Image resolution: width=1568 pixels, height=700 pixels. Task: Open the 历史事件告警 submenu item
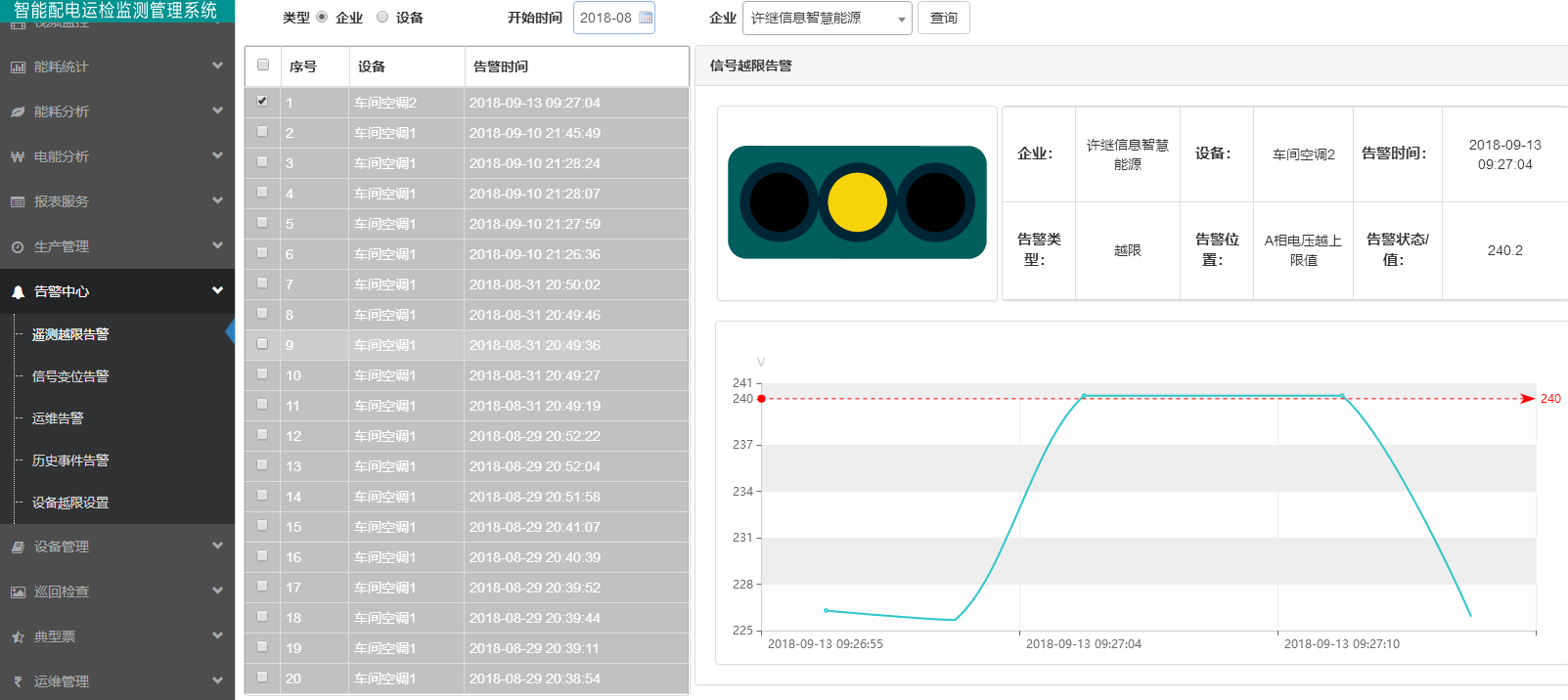[70, 460]
